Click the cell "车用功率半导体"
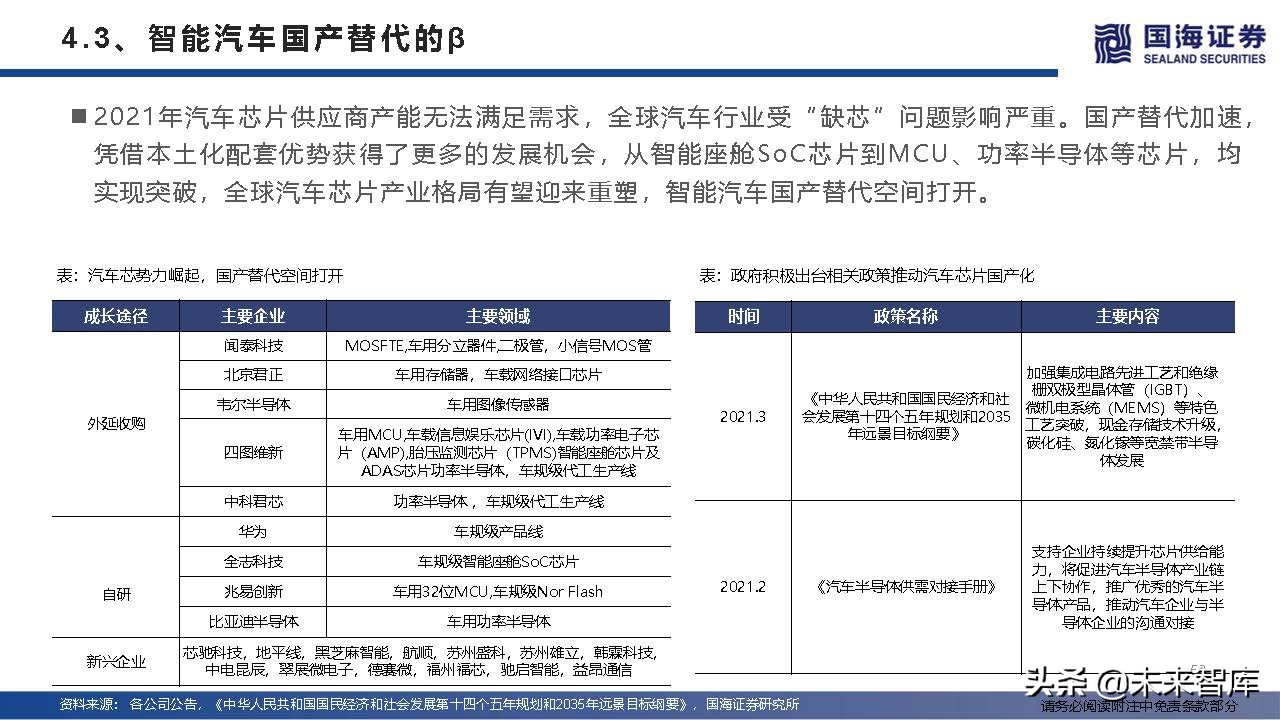Viewport: 1280px width, 720px height. tap(498, 621)
